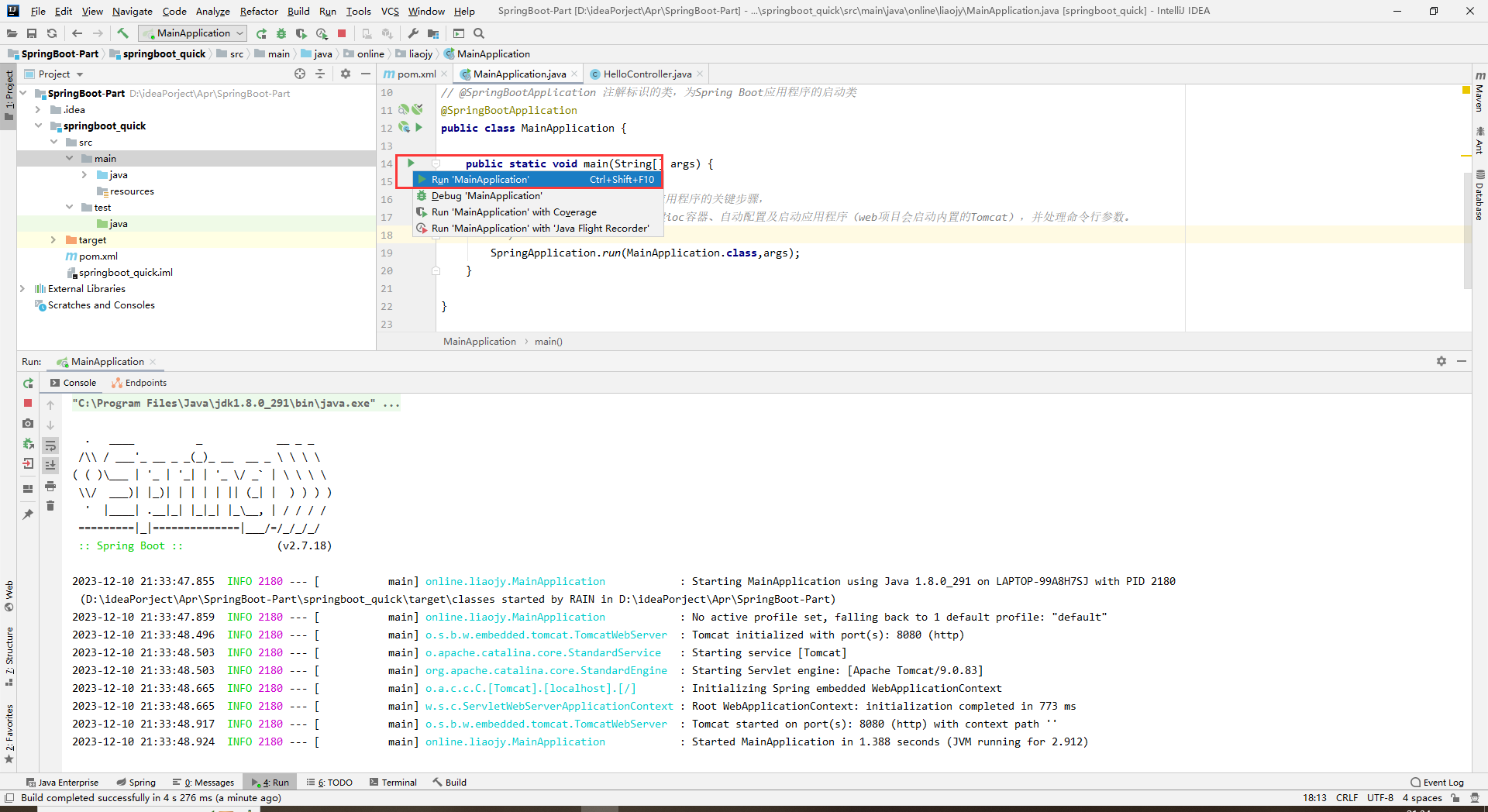Click the Search Everywhere magnifier icon
1488x812 pixels.
tap(479, 33)
